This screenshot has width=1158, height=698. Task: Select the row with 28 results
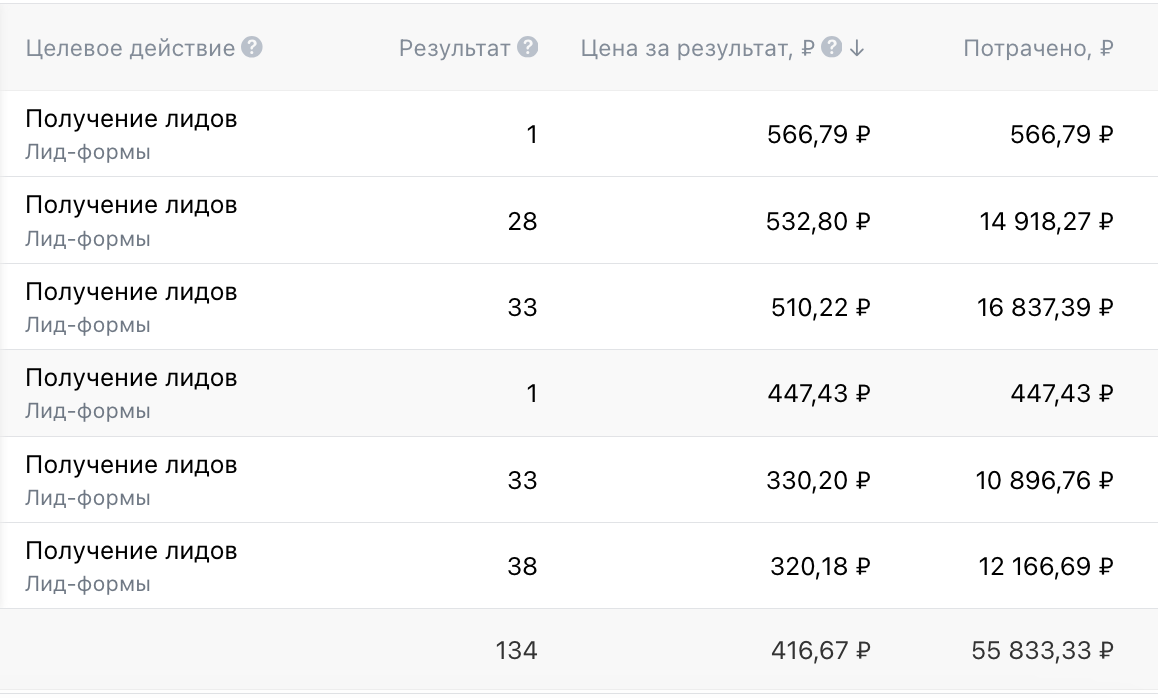tap(131, 220)
